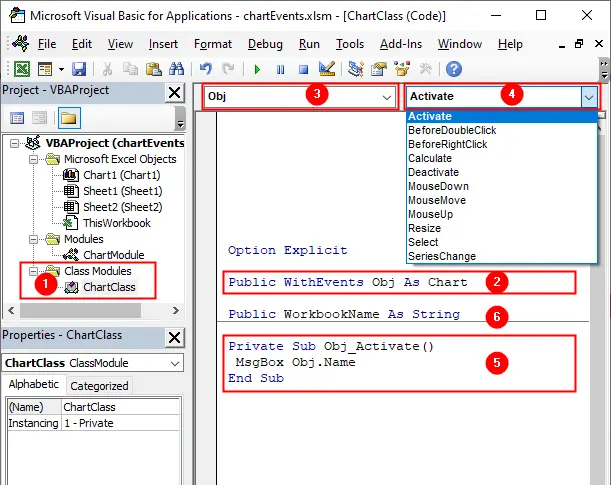Open the Object Browser toolbar icon
Viewport: 611px width, 485px height.
402,69
